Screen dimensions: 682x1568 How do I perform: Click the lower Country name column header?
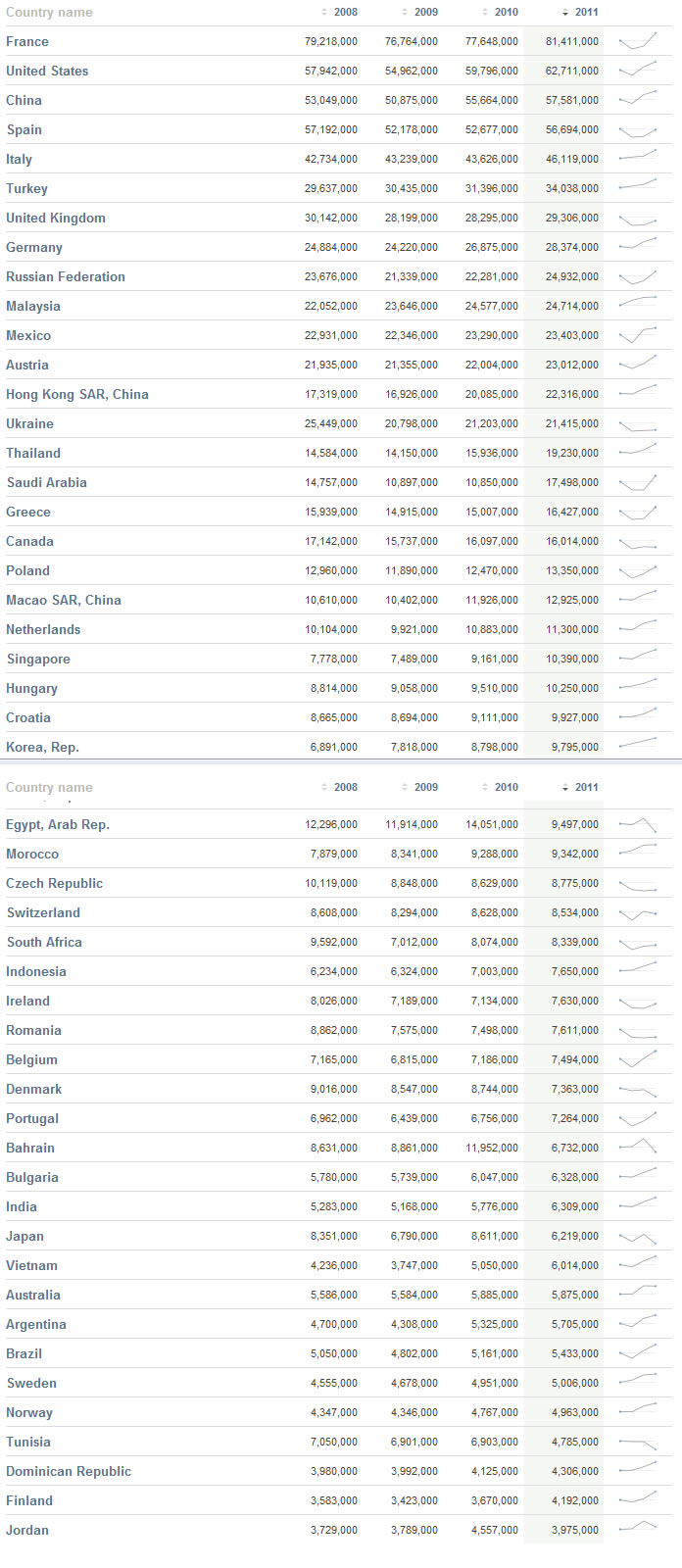[49, 788]
